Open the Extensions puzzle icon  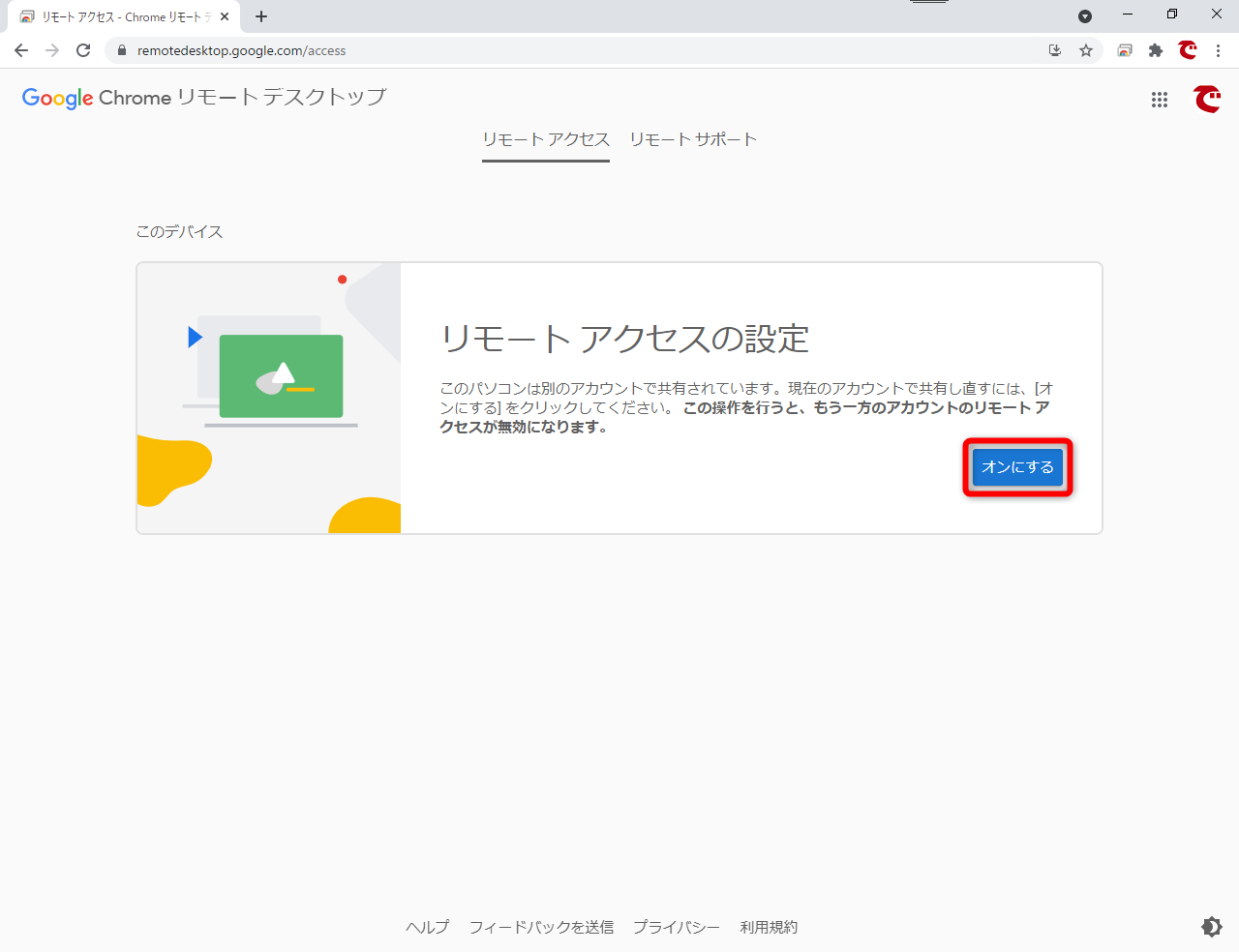(x=1156, y=50)
